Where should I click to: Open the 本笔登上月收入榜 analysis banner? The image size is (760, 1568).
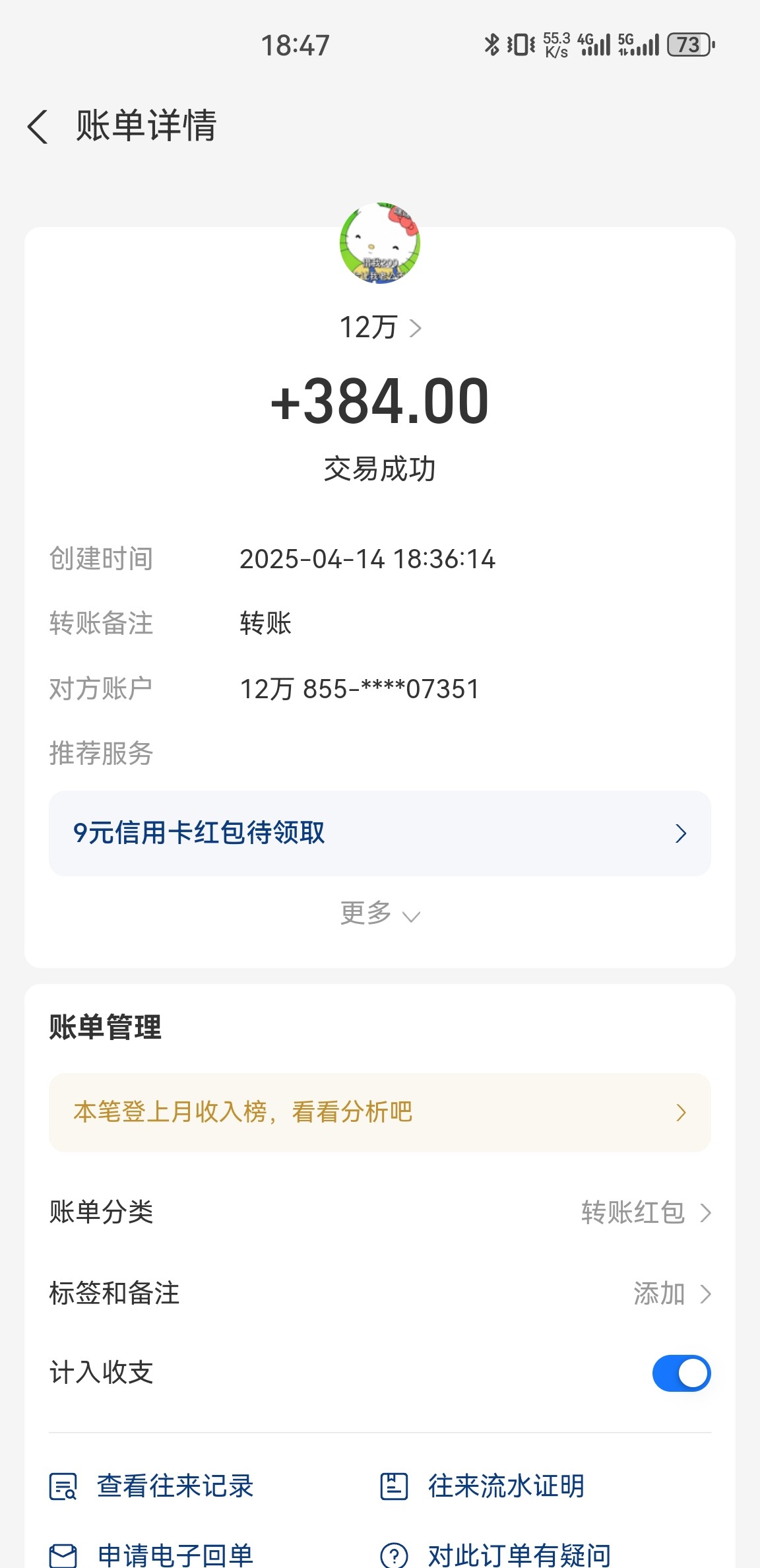380,1113
